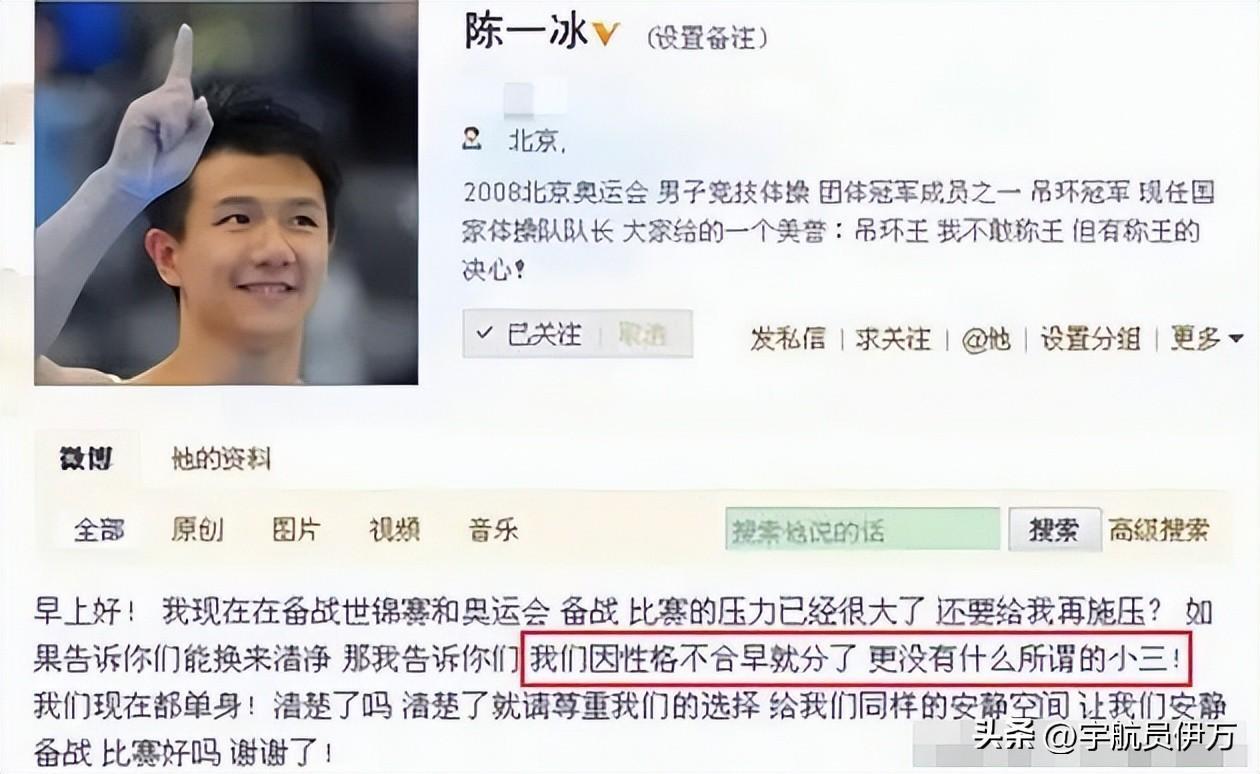The image size is (1260, 774).
Task: Click the checkmark on the 已关注 button
Action: [x=485, y=333]
